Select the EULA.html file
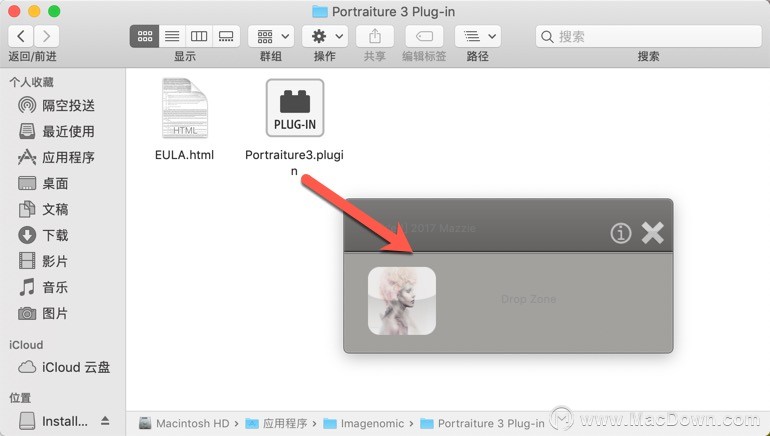This screenshot has width=770, height=436. point(185,119)
